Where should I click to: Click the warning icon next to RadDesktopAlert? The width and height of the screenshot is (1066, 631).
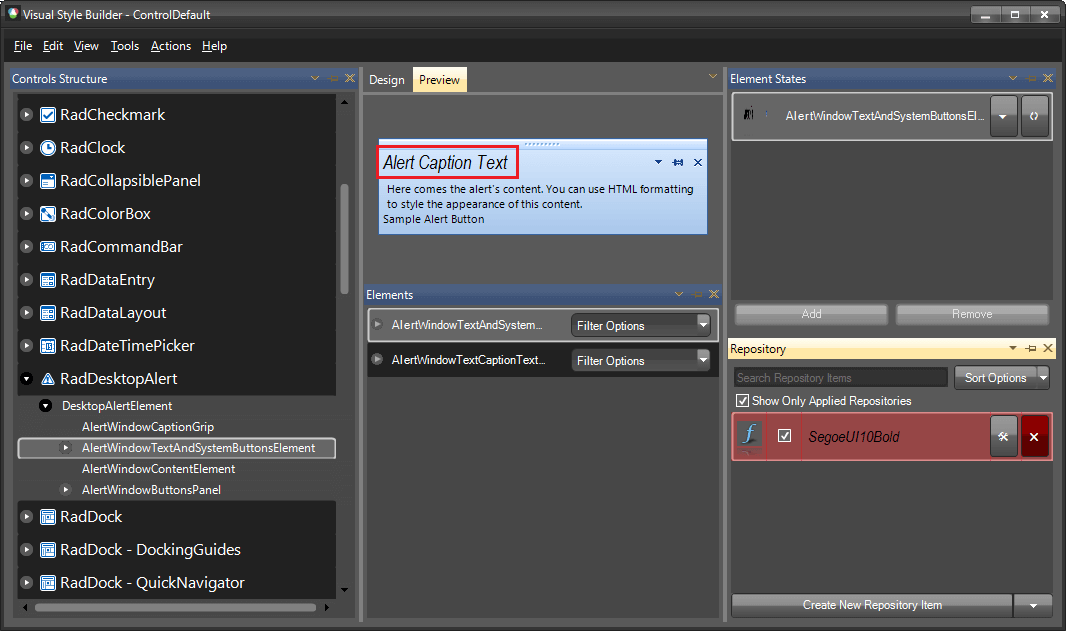48,379
